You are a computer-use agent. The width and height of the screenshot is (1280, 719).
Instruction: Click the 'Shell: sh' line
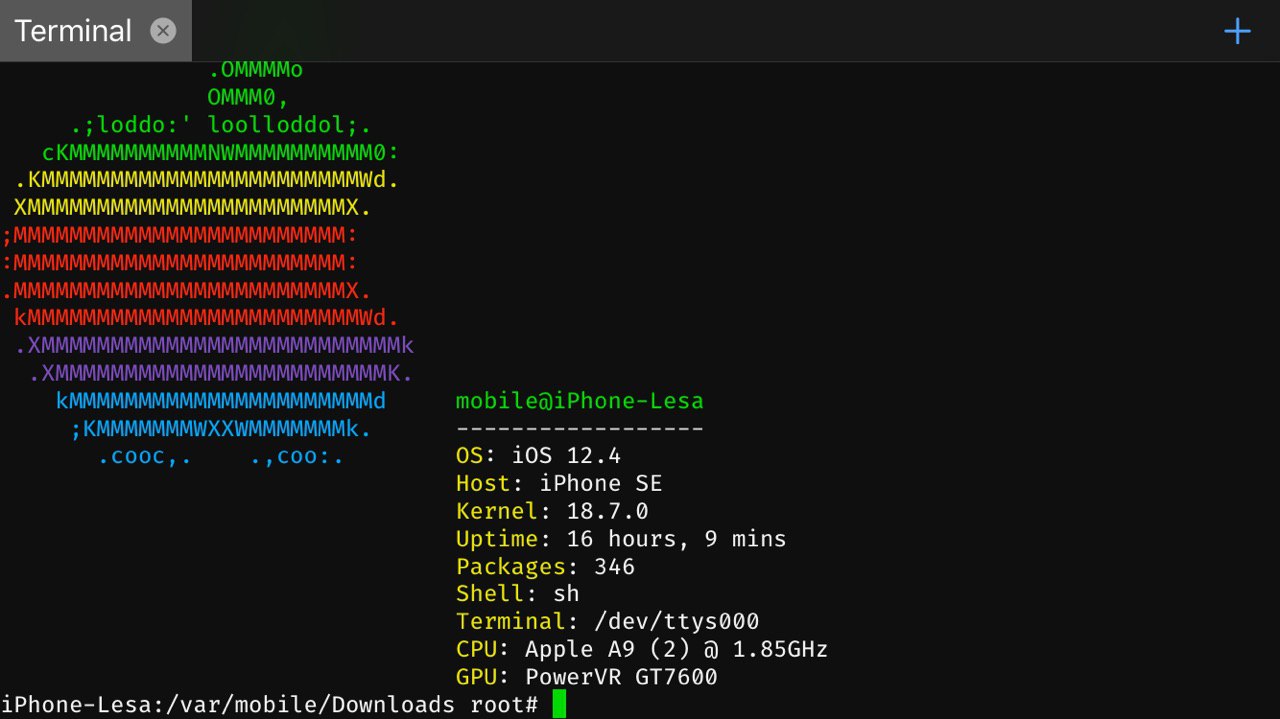click(x=518, y=594)
